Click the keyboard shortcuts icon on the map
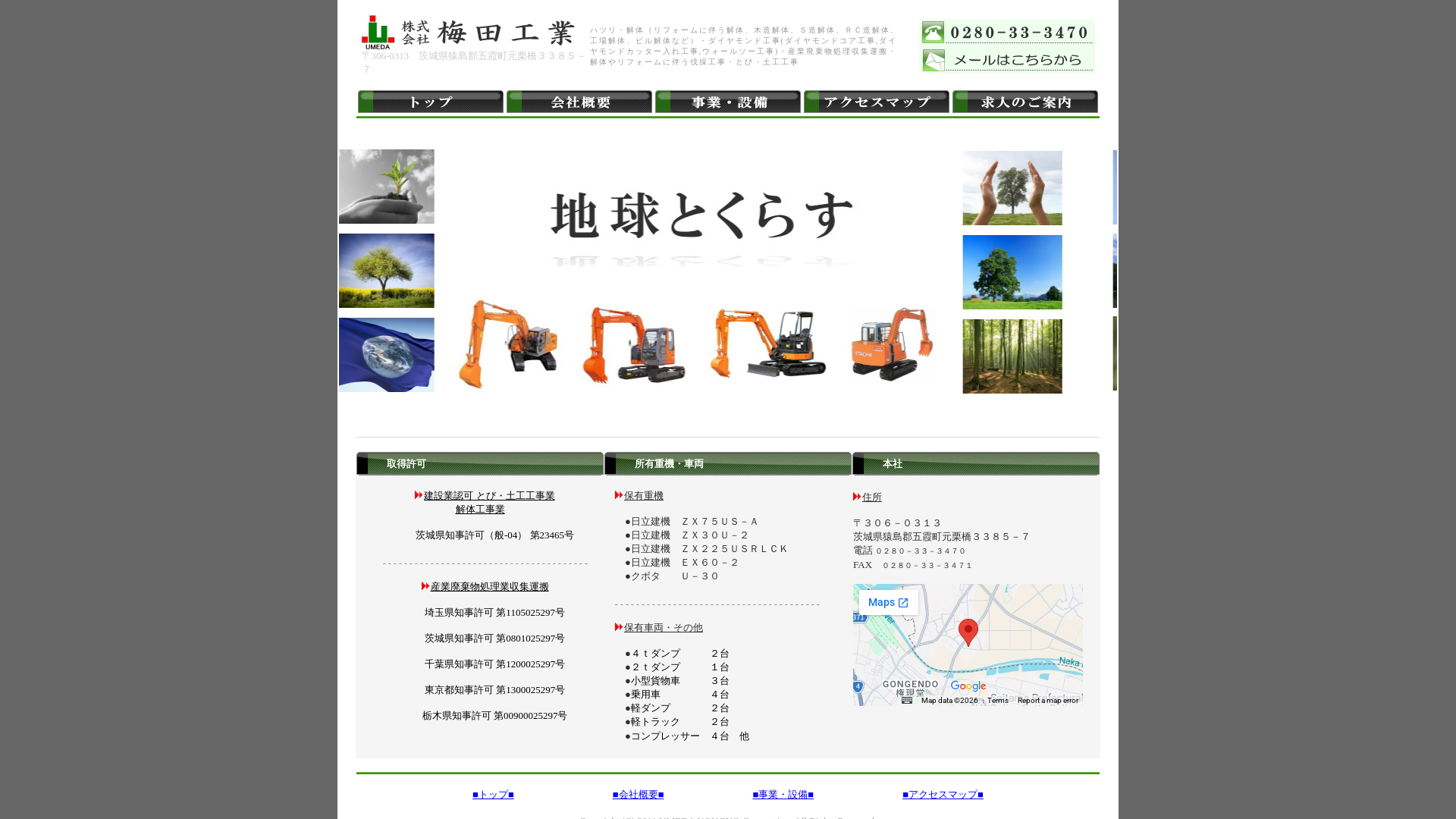Image resolution: width=1456 pixels, height=819 pixels. point(907,701)
